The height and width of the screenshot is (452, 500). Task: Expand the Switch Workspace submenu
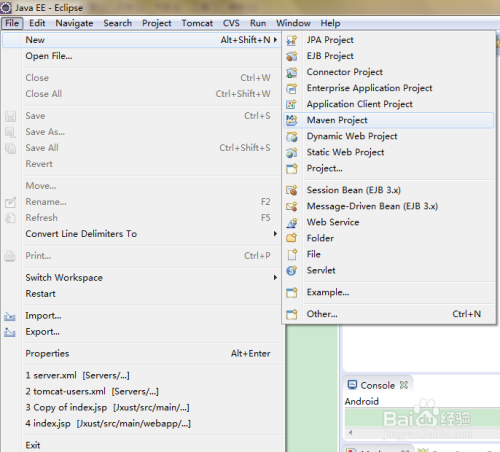pyautogui.click(x=275, y=277)
